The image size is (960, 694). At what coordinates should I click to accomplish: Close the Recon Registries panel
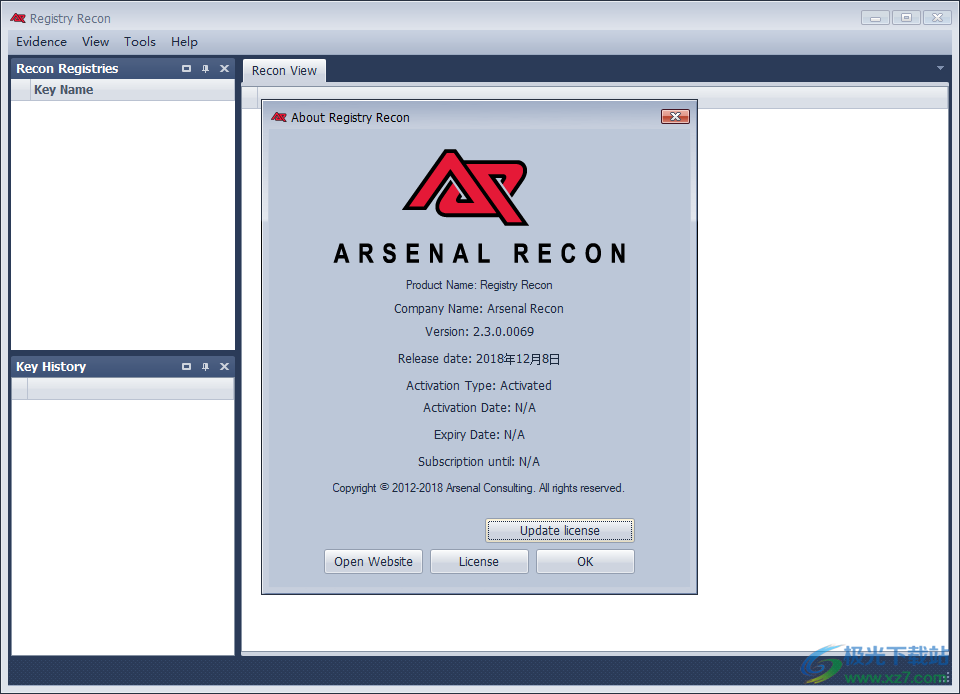click(x=224, y=68)
